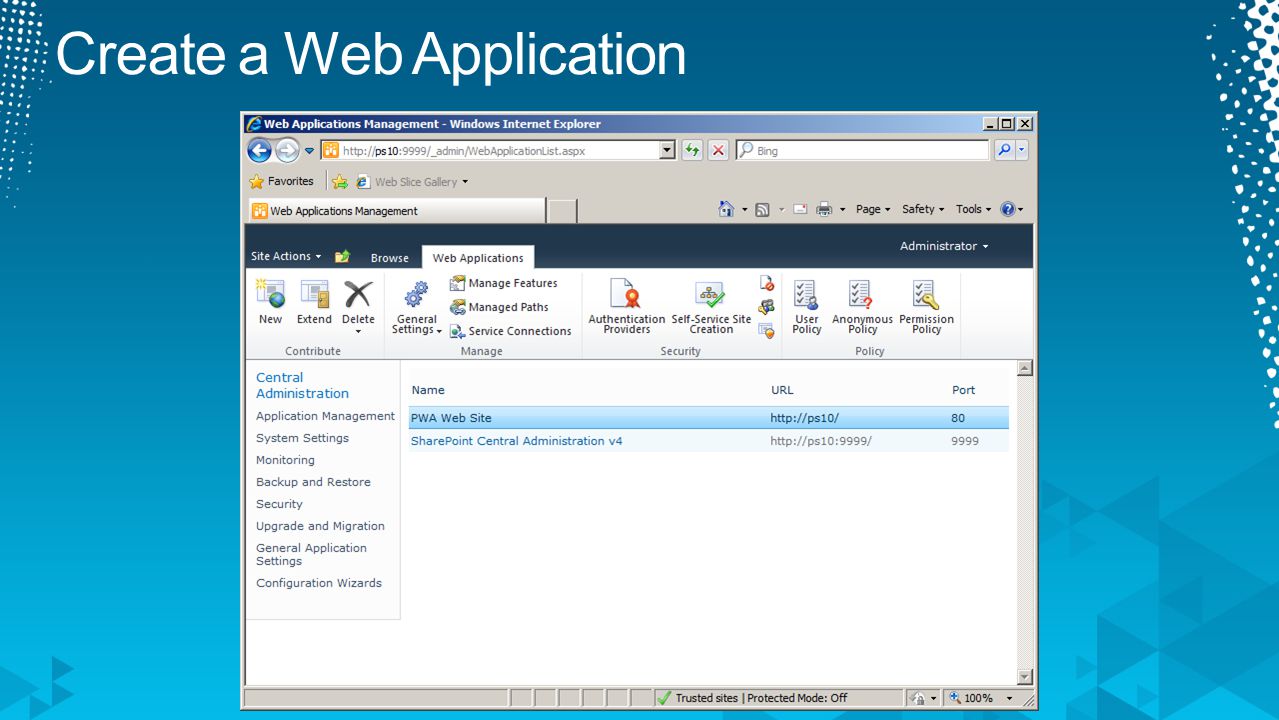The image size is (1279, 720).
Task: Open the Administrator user dropdown
Action: tap(944, 246)
